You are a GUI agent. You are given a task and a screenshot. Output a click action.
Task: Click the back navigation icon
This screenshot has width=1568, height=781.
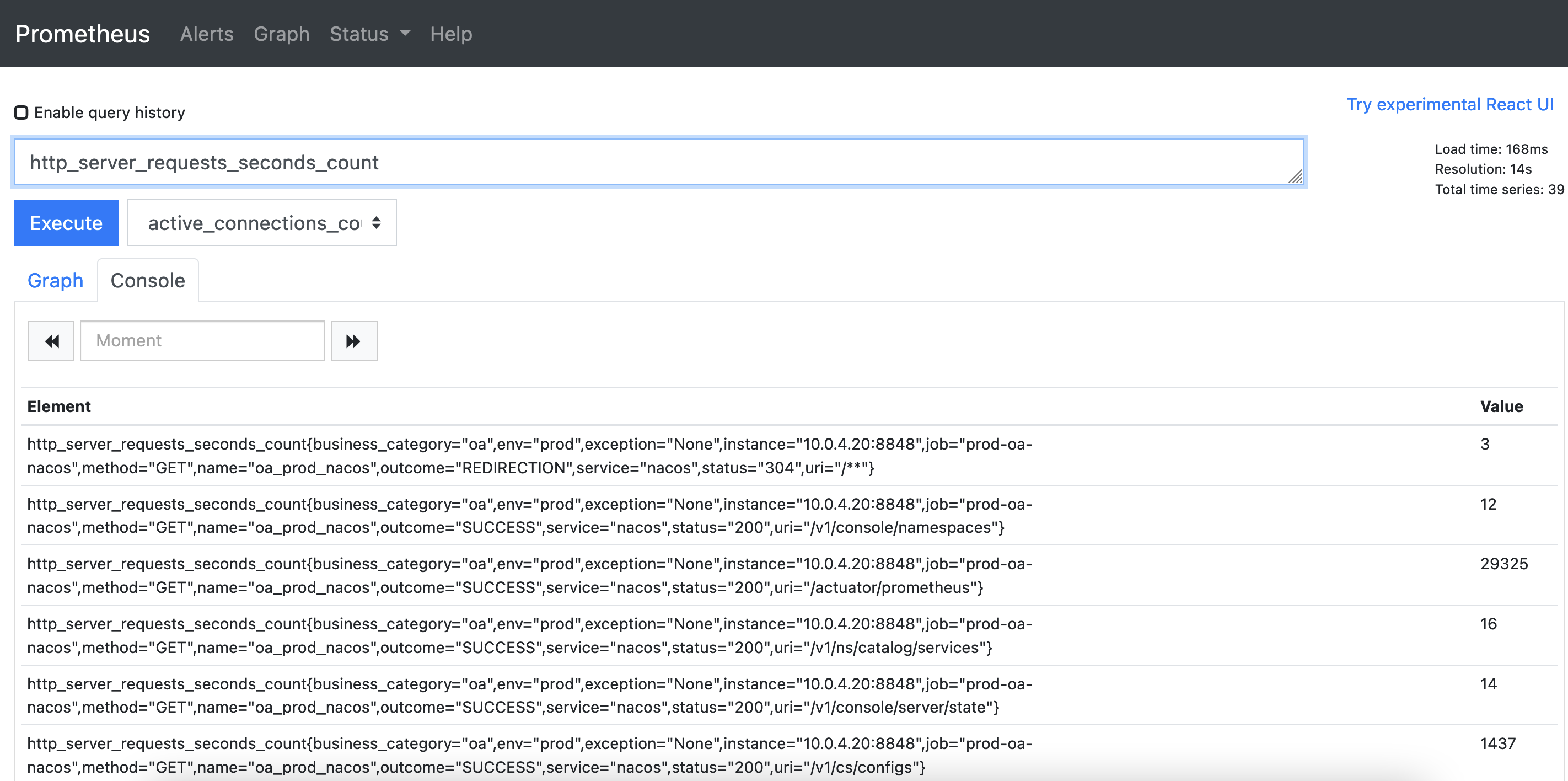click(x=51, y=340)
